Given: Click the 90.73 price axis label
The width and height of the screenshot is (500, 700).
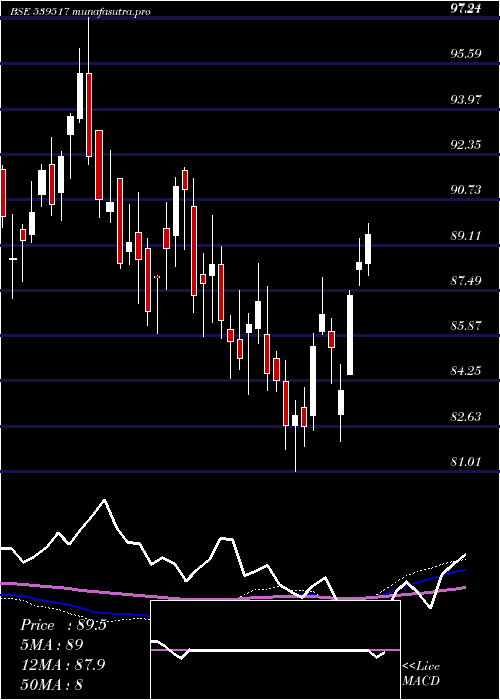Looking at the screenshot, I should [x=466, y=190].
